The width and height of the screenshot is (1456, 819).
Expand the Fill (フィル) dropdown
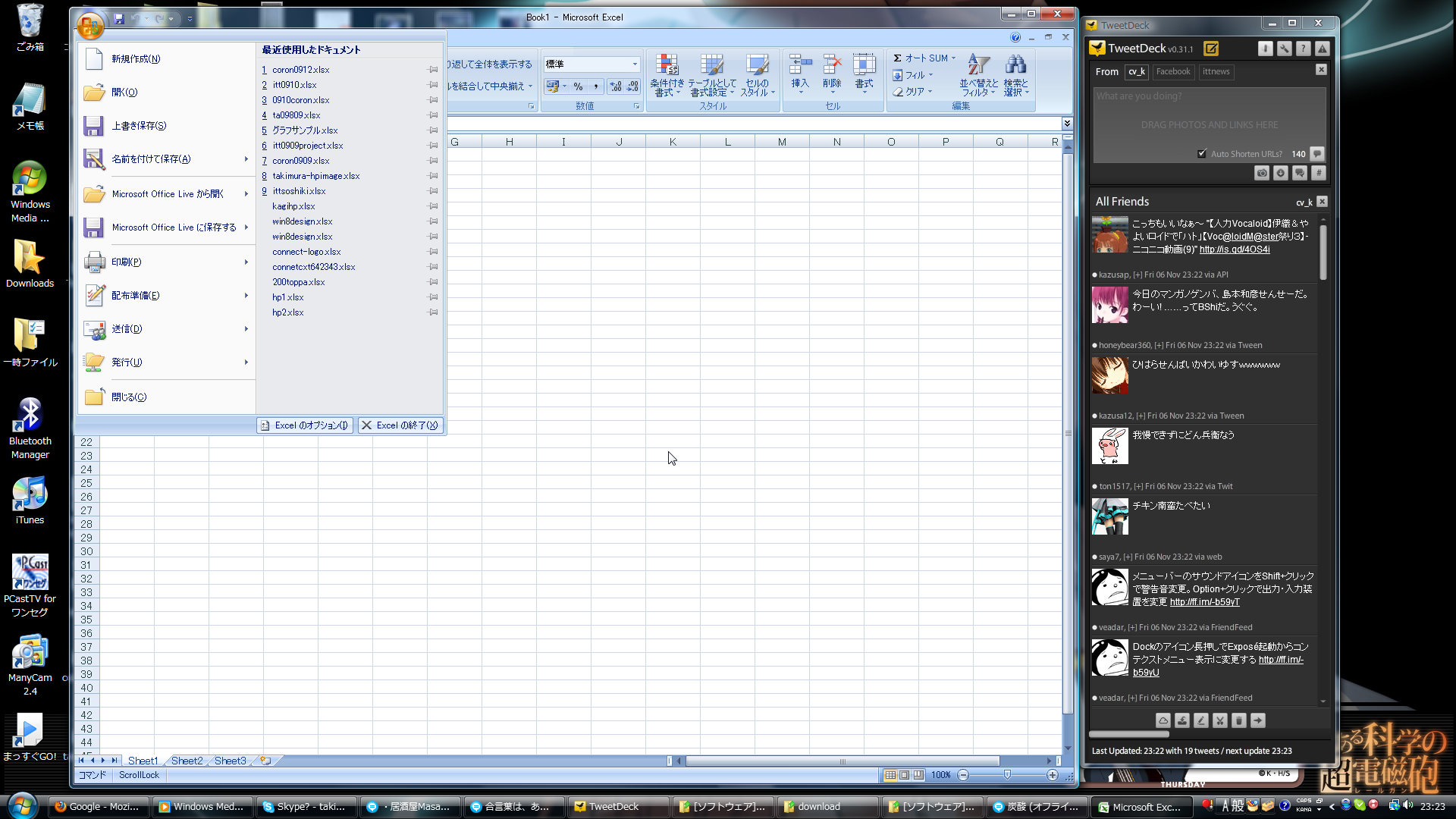point(930,75)
